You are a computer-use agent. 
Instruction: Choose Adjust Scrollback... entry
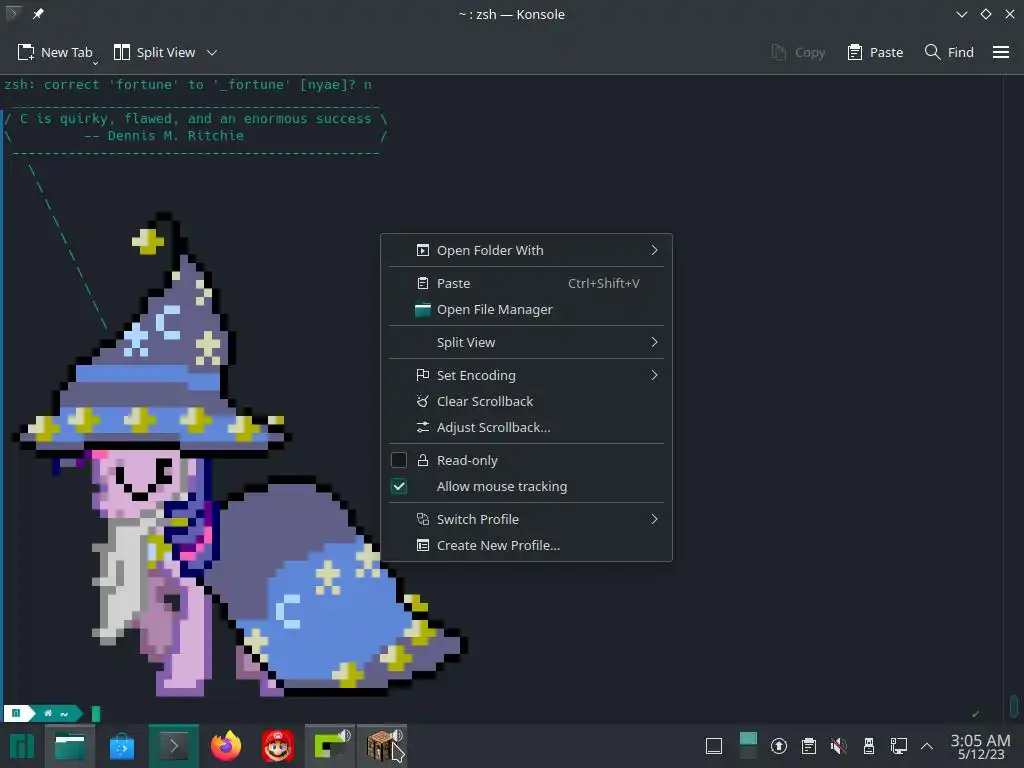point(526,428)
